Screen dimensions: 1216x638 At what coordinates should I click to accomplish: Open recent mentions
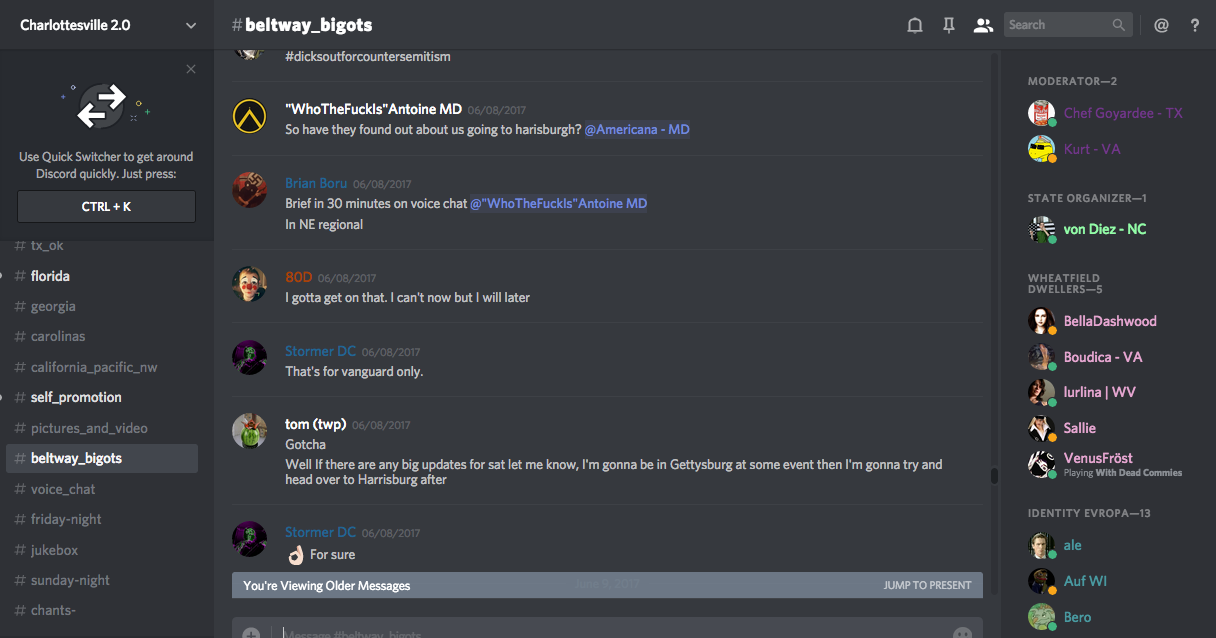point(1161,25)
